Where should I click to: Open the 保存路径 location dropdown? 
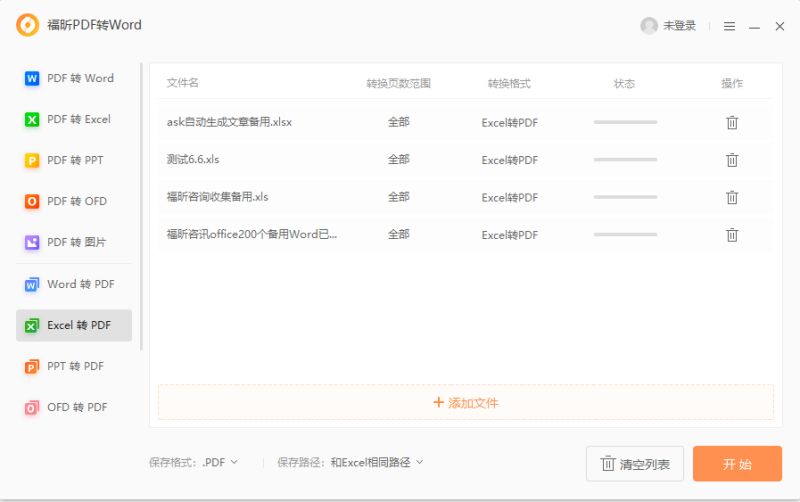click(377, 462)
